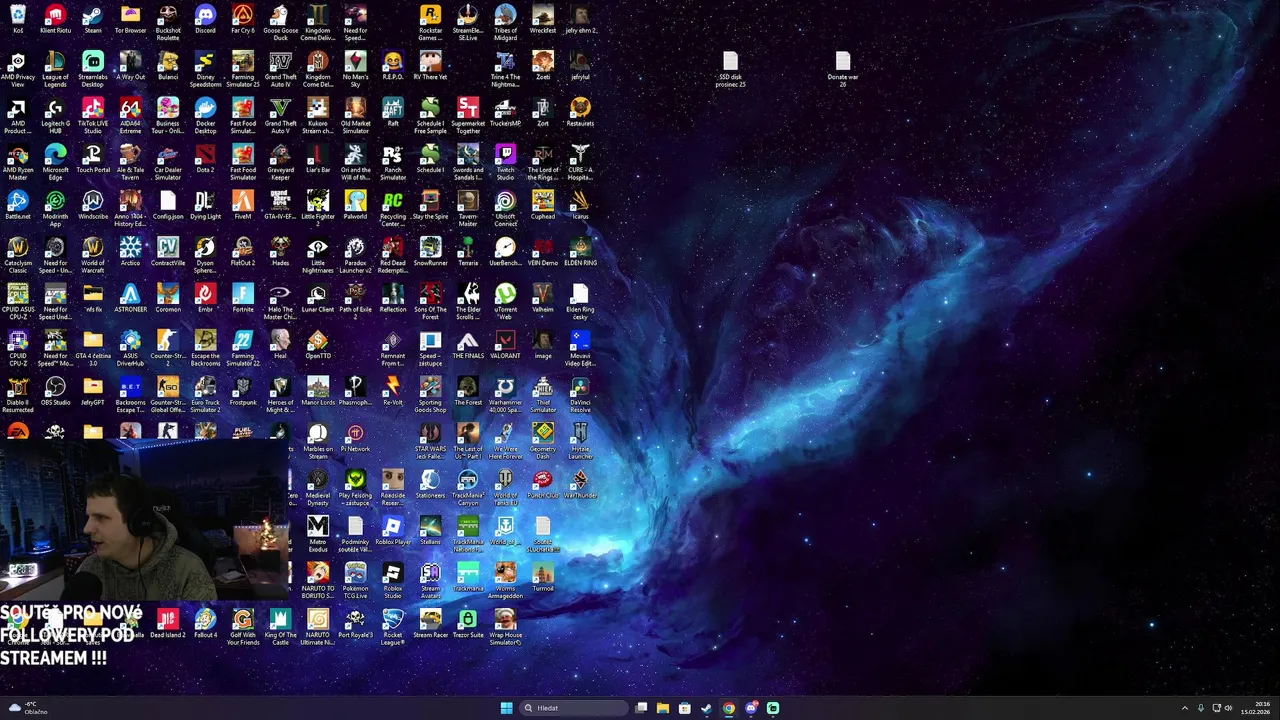Image resolution: width=1280 pixels, height=720 pixels.
Task: Open the weather widget in taskbar
Action: [30, 708]
